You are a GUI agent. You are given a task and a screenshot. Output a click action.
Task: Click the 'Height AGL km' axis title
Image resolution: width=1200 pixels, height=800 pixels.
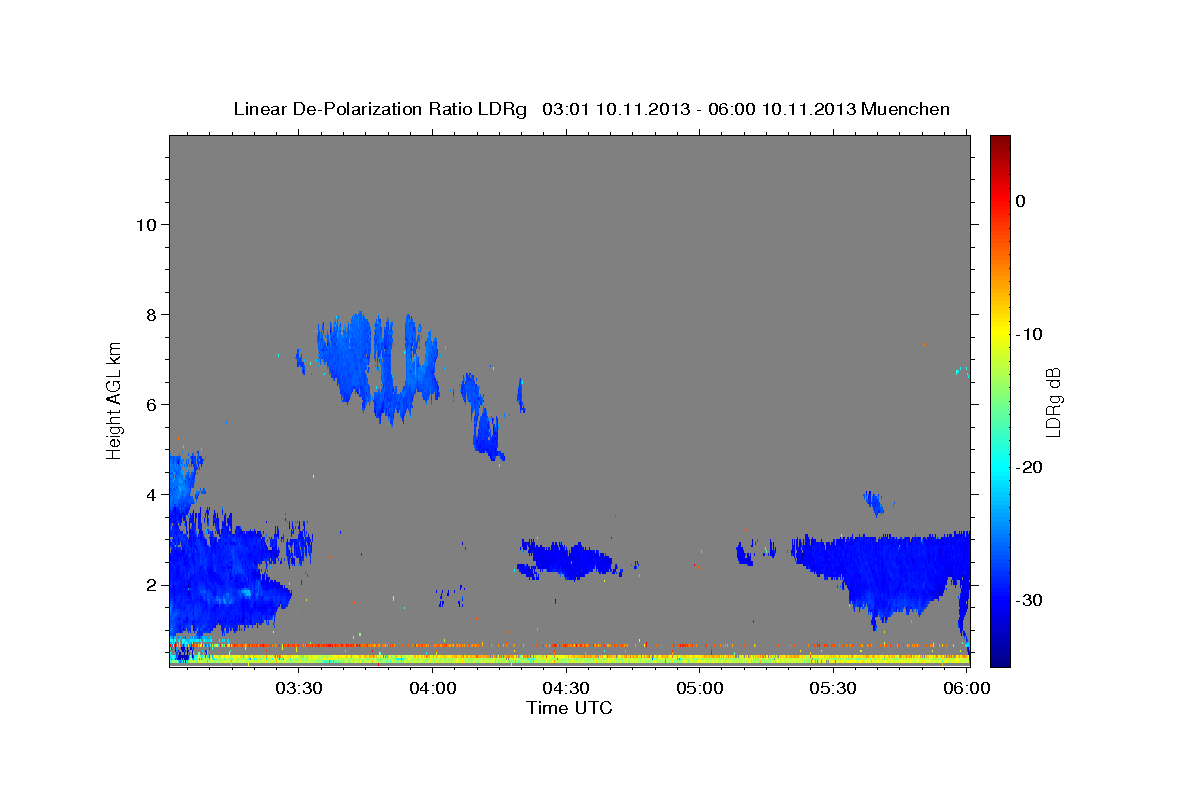click(x=115, y=399)
